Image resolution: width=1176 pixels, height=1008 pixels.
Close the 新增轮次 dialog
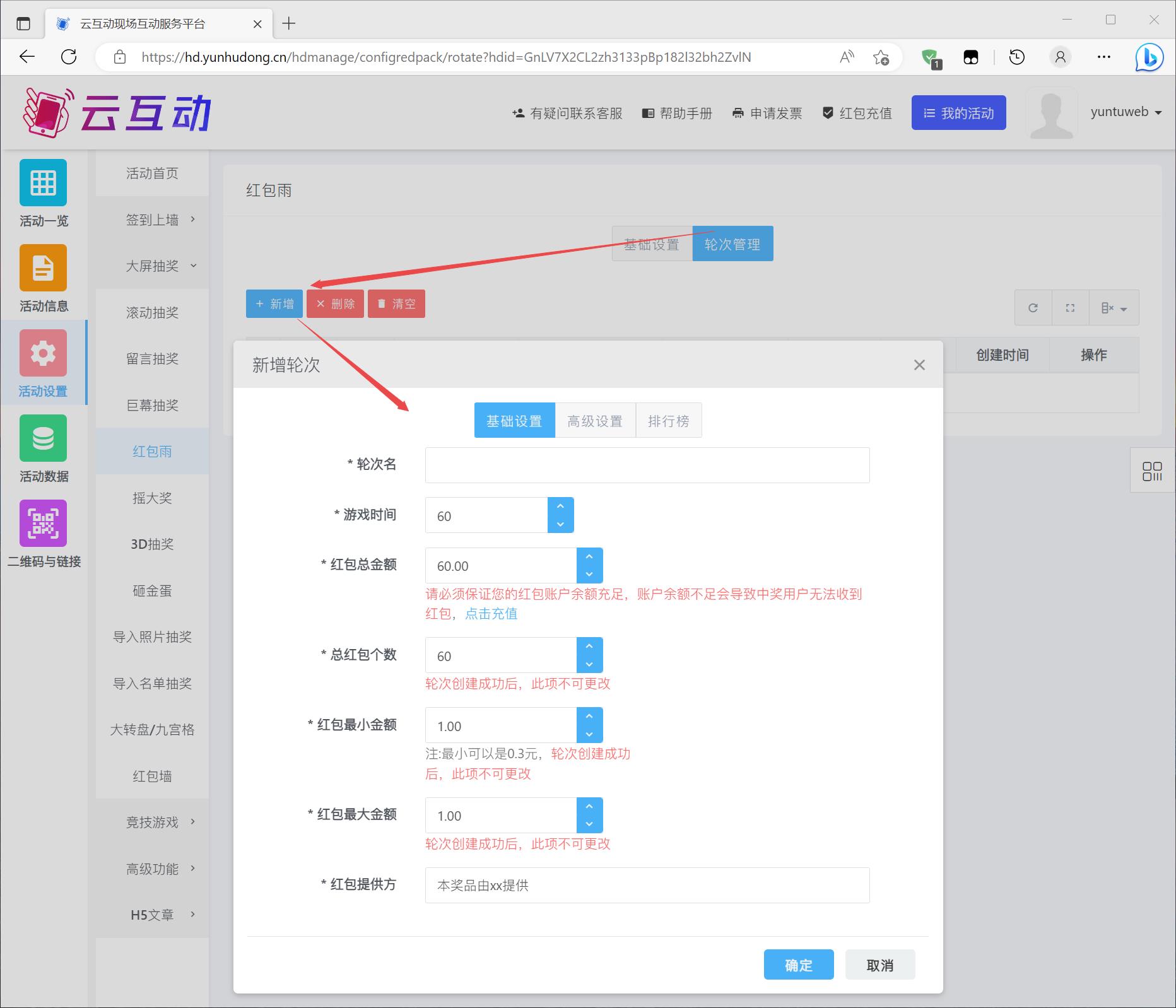pos(919,365)
